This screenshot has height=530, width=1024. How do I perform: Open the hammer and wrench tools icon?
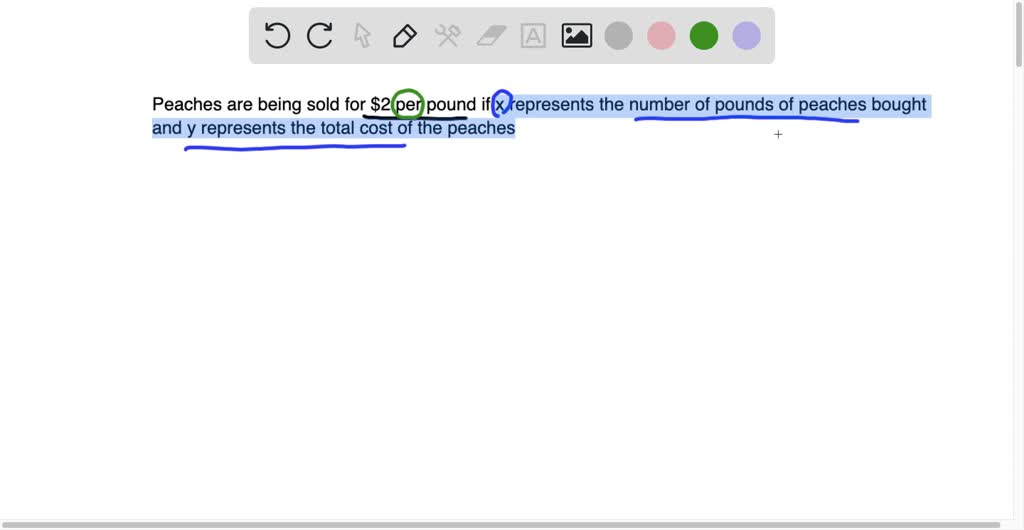click(448, 35)
